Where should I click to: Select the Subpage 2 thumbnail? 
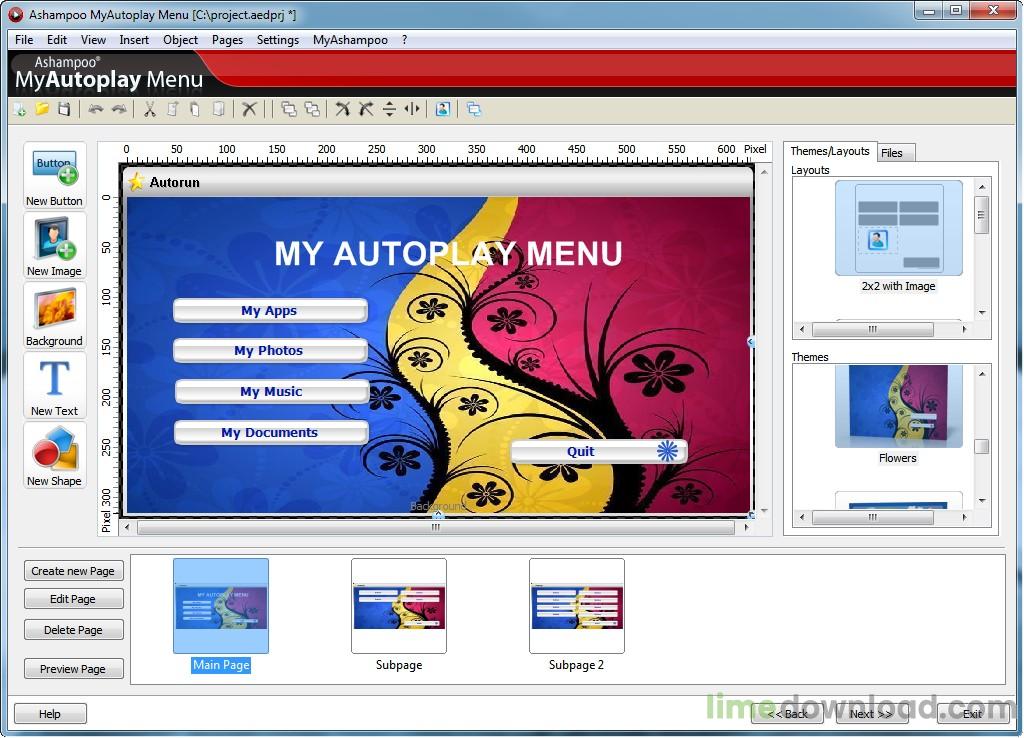(577, 605)
